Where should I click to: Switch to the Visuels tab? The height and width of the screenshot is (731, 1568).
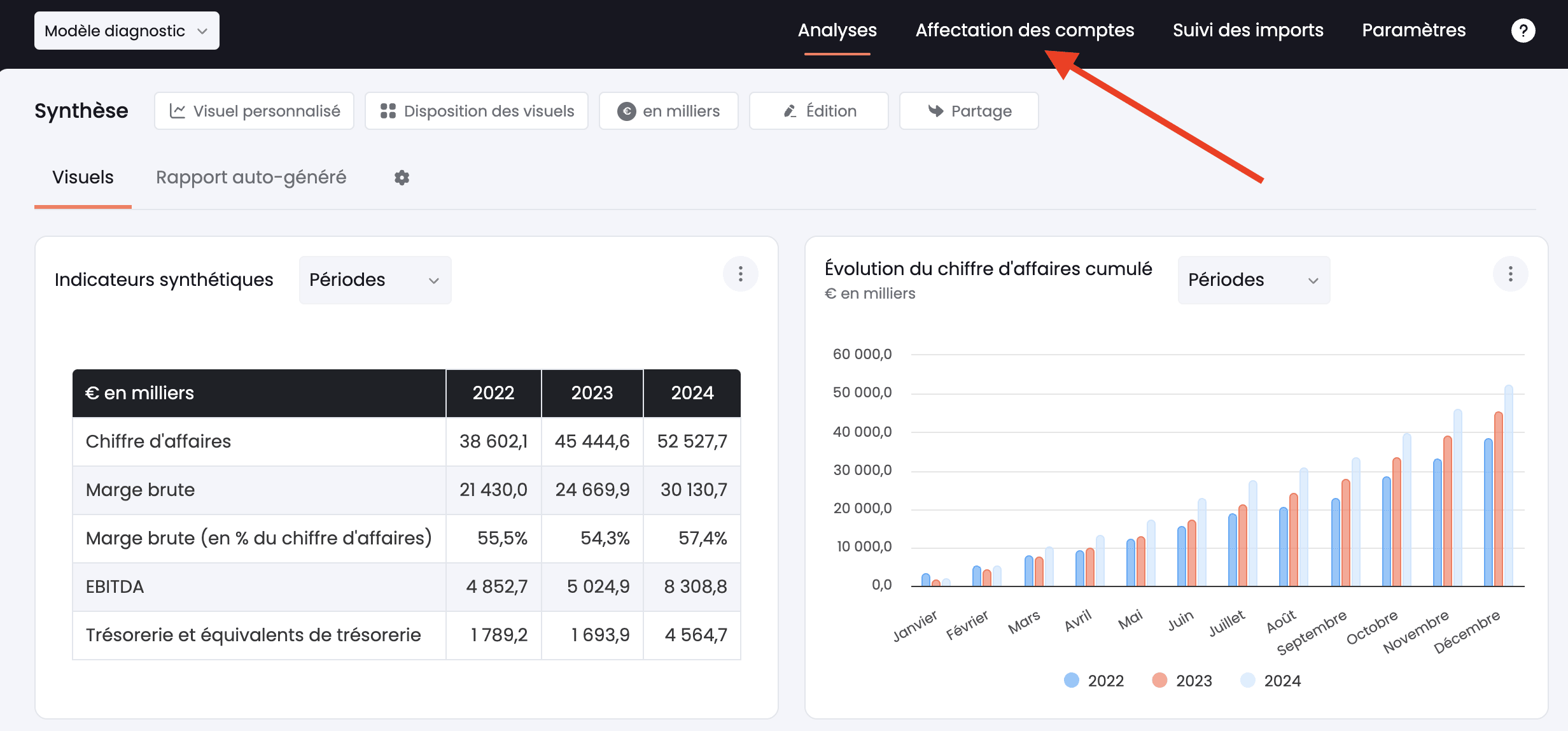click(83, 178)
